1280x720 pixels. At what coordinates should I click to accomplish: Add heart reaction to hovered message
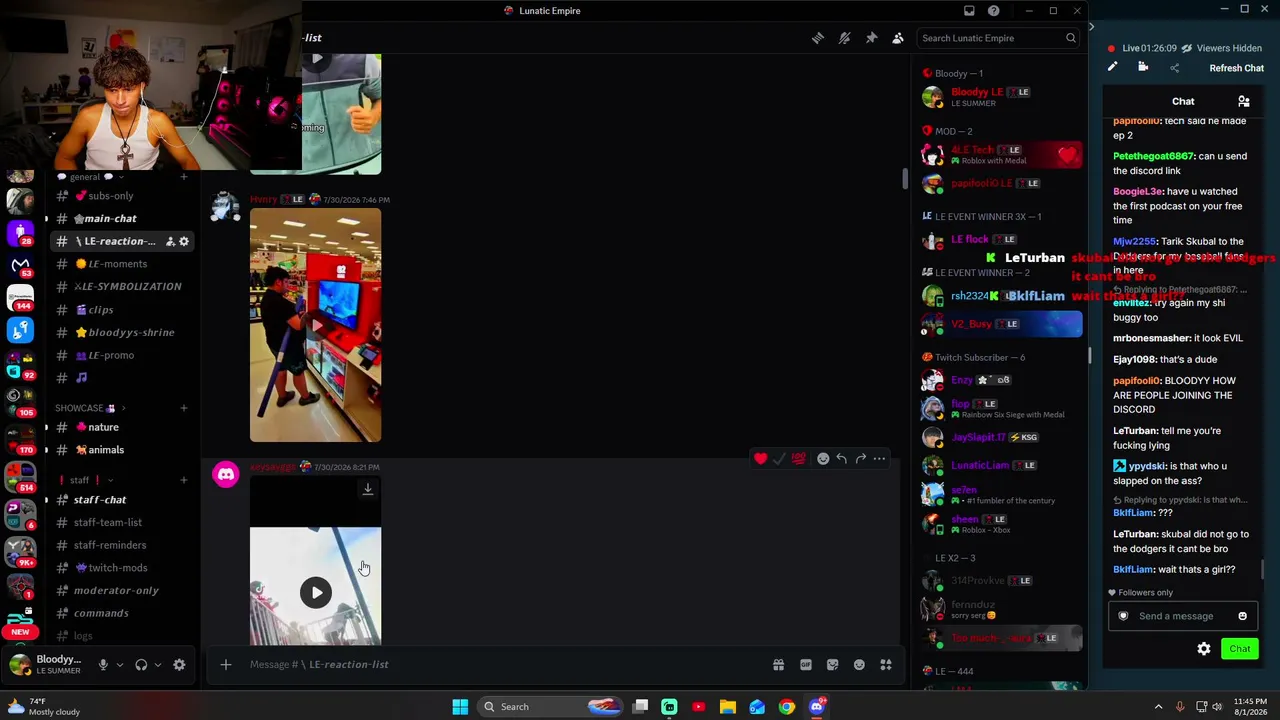[761, 459]
